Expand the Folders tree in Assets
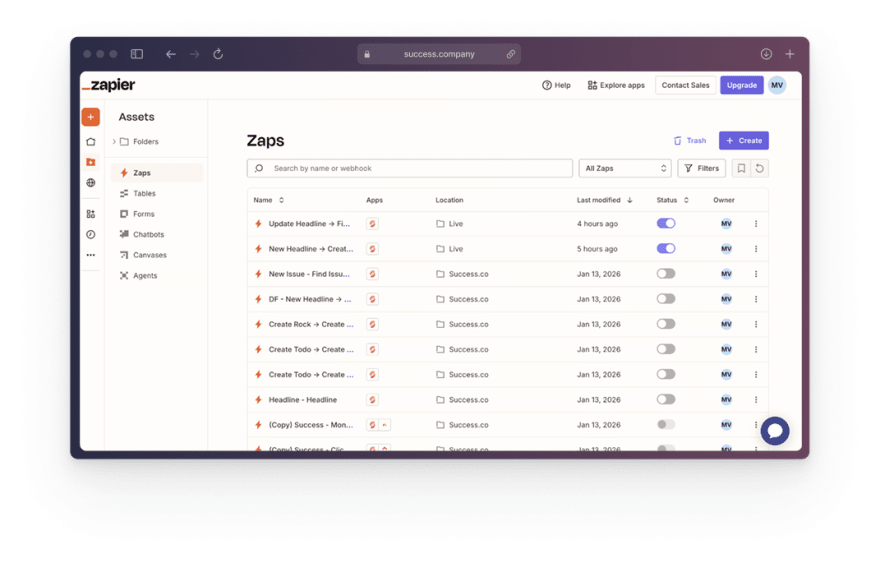The width and height of the screenshot is (880, 563). [114, 141]
